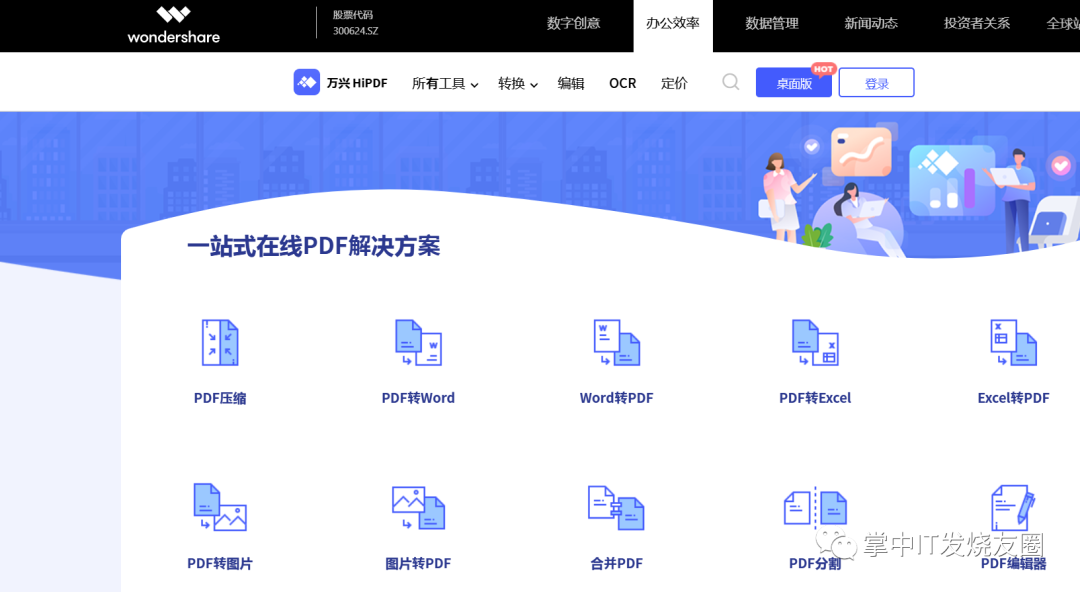Open the 投资者关系 tab
1080x592 pixels.
pos(977,23)
